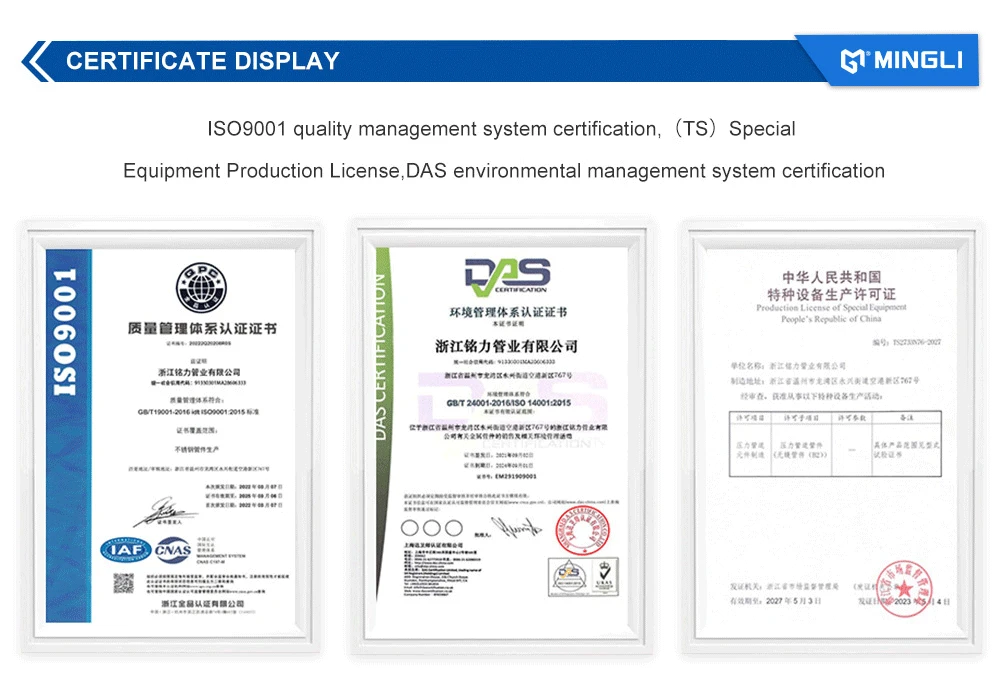Click the permit table on the production license
The image size is (1000, 680).
pos(835,443)
